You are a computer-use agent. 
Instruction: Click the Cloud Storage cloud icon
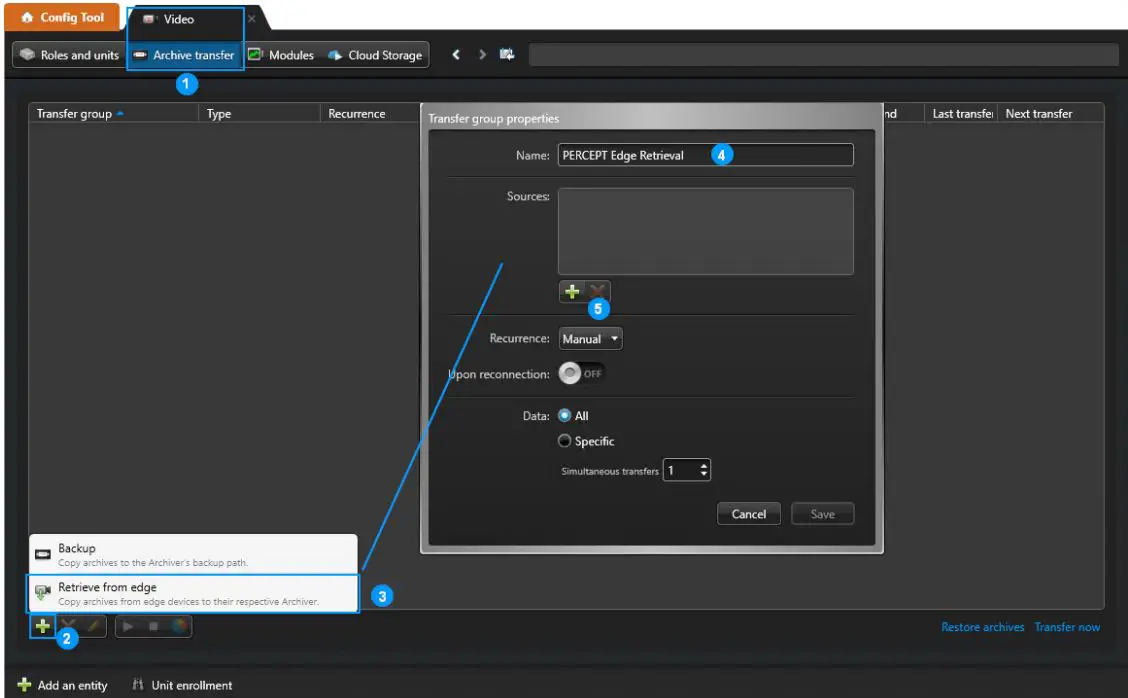point(335,55)
